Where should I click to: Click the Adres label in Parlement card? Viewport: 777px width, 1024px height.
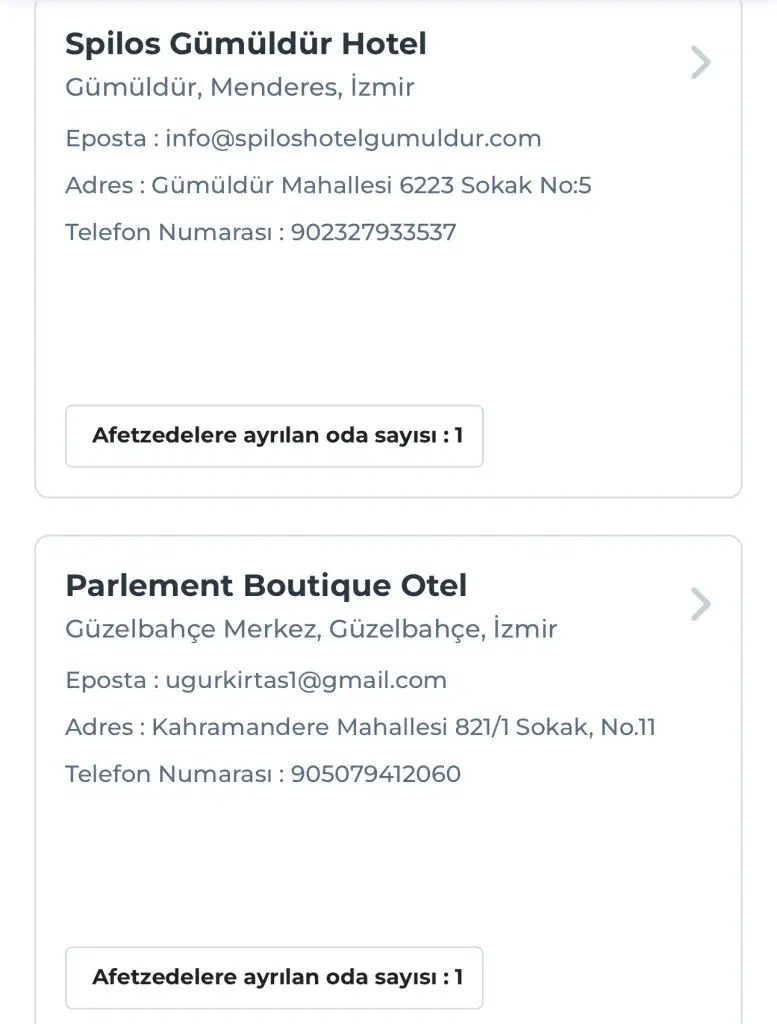(x=99, y=727)
